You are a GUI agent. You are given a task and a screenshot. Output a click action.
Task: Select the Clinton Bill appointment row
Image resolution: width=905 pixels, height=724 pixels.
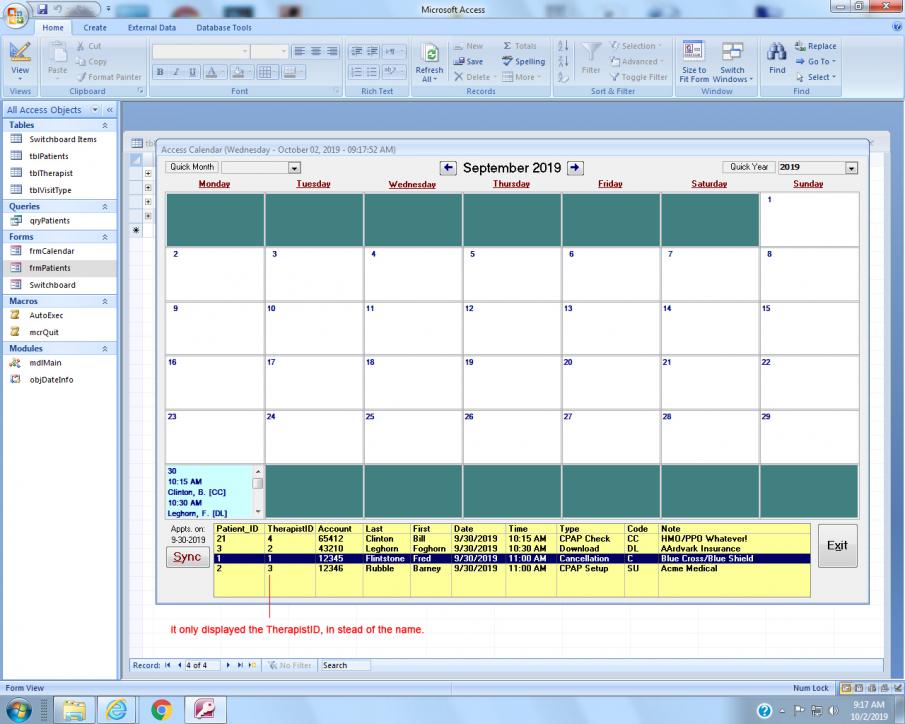click(x=511, y=539)
